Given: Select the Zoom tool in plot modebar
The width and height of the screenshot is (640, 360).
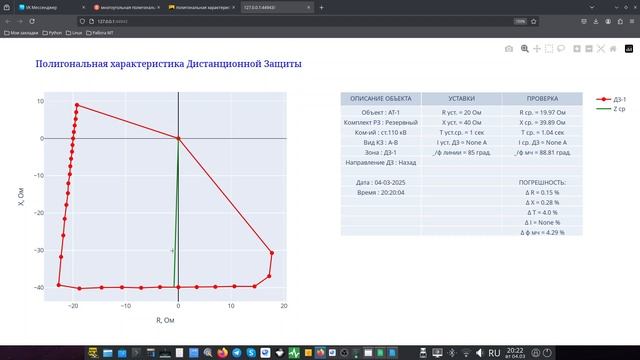Looking at the screenshot, I should (524, 49).
